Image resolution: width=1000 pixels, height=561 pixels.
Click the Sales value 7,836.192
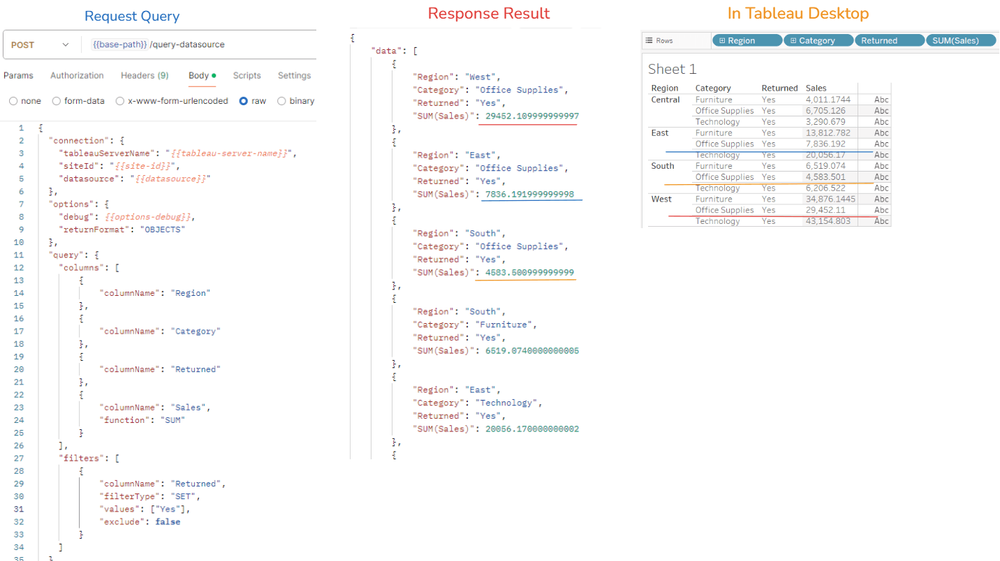(825, 143)
